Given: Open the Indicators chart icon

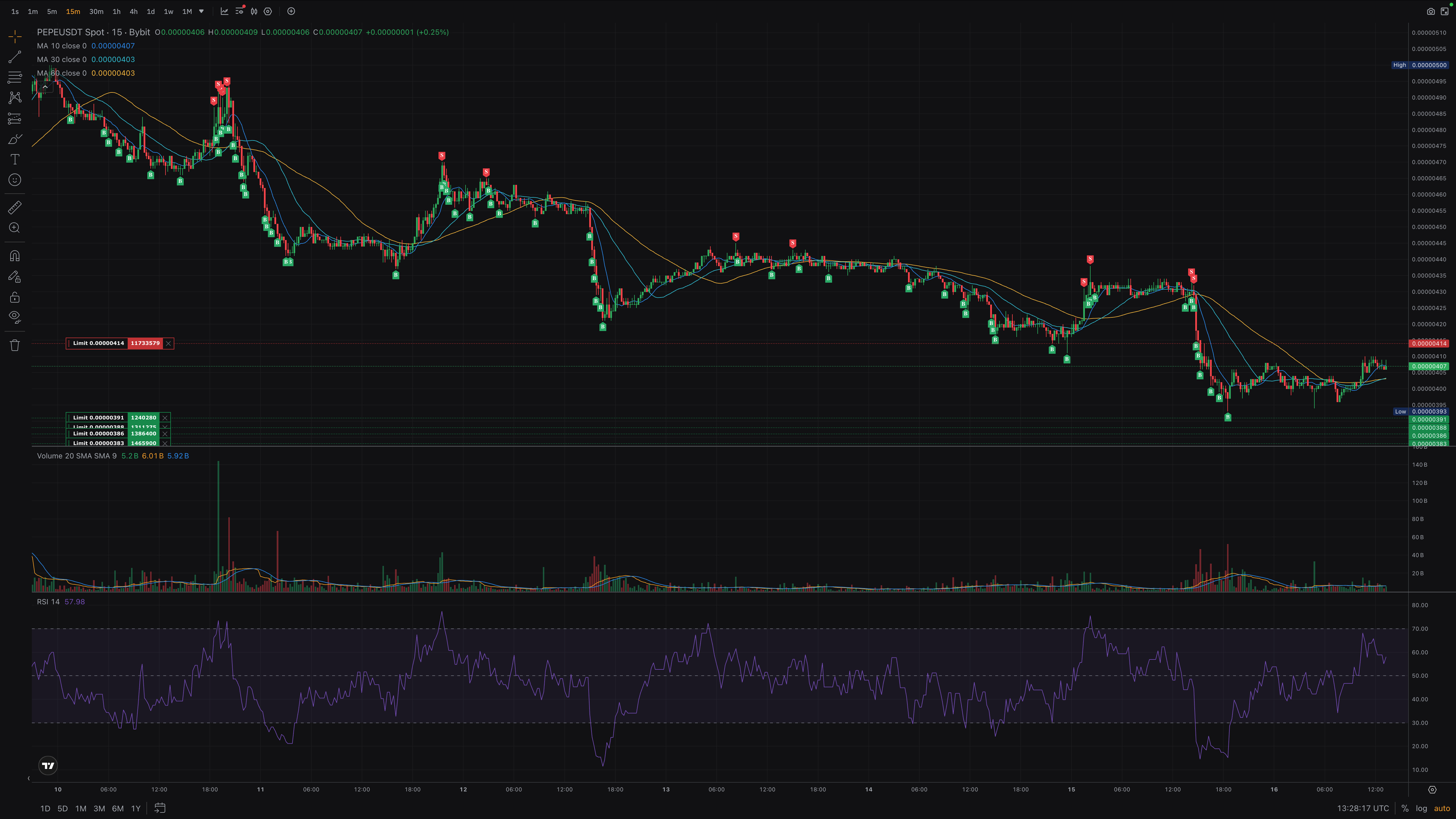Looking at the screenshot, I should [224, 11].
